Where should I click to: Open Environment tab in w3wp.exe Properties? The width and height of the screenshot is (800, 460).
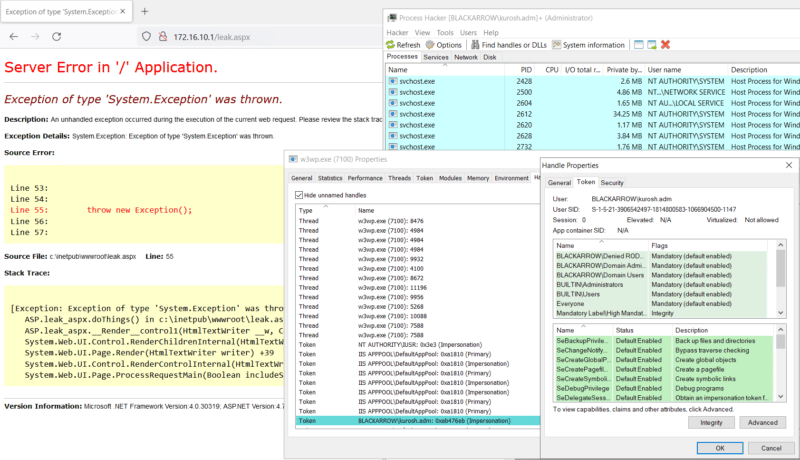pos(511,178)
